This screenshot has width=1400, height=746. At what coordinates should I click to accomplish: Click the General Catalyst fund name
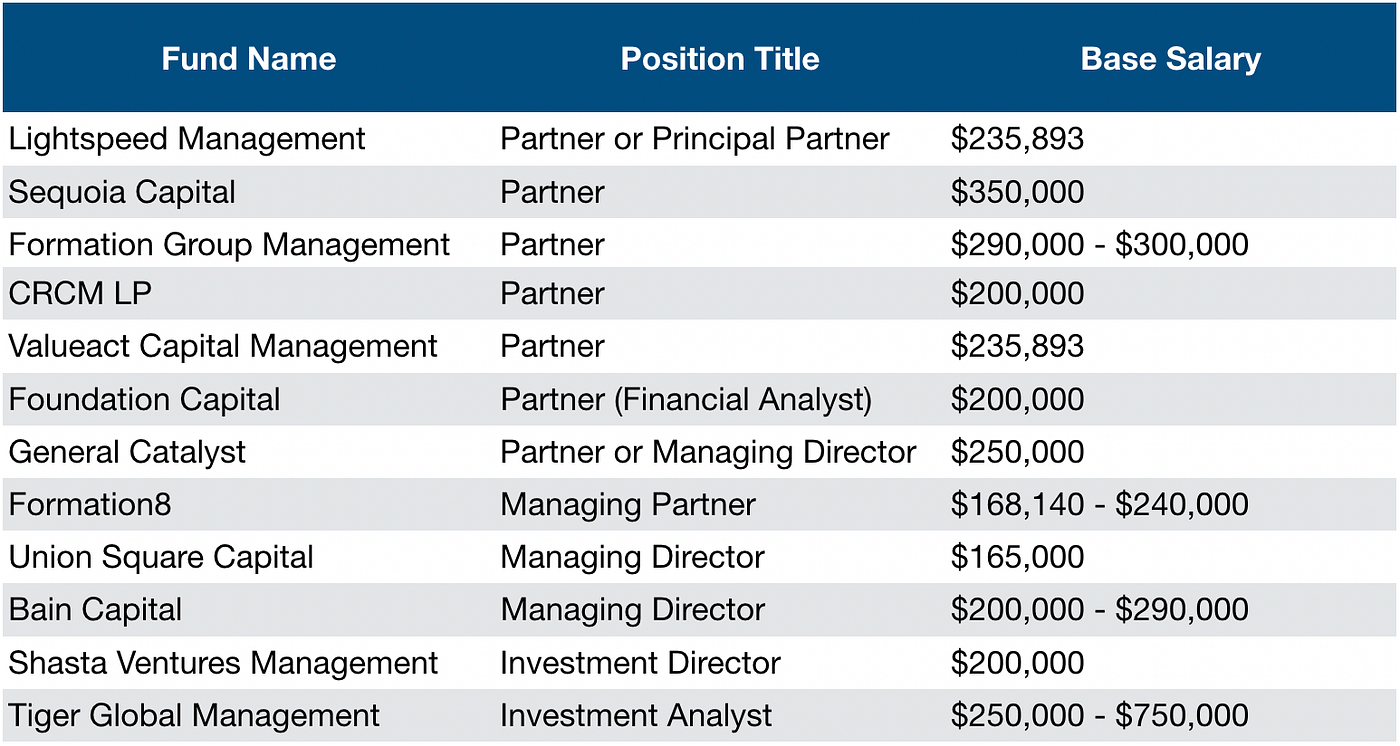(x=127, y=452)
